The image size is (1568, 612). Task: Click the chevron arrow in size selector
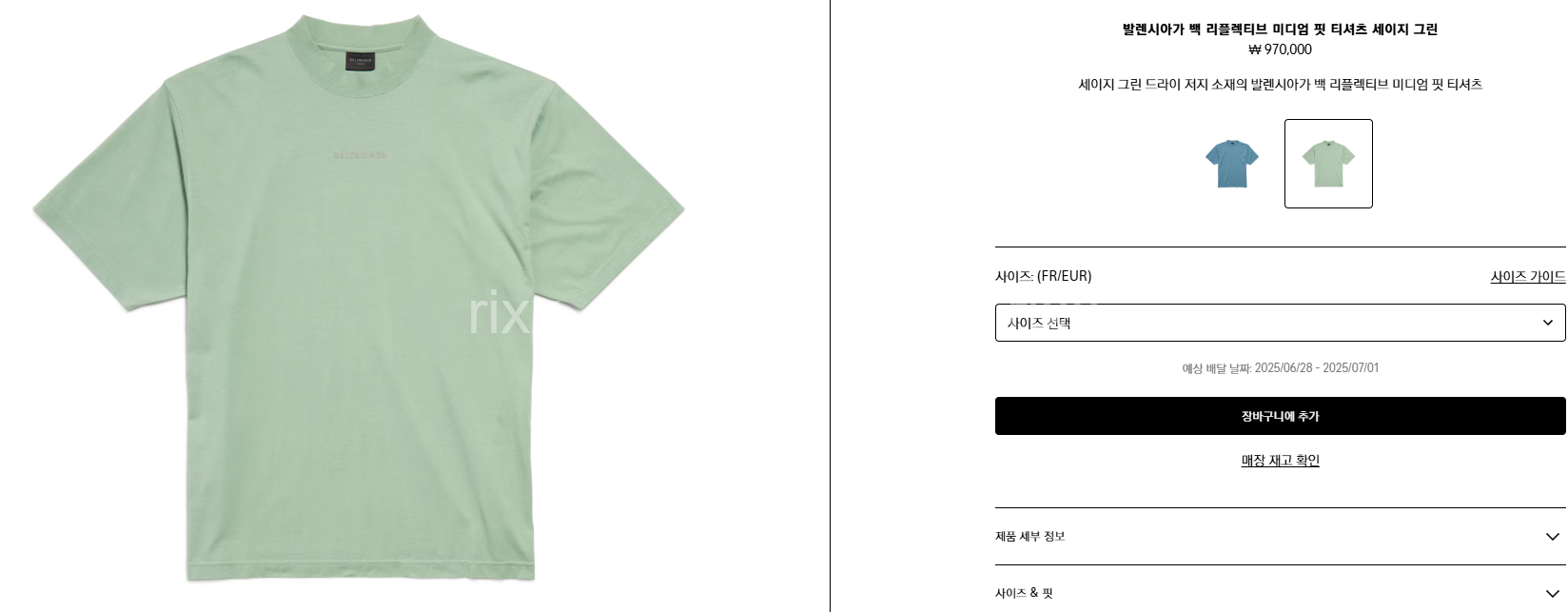1548,323
